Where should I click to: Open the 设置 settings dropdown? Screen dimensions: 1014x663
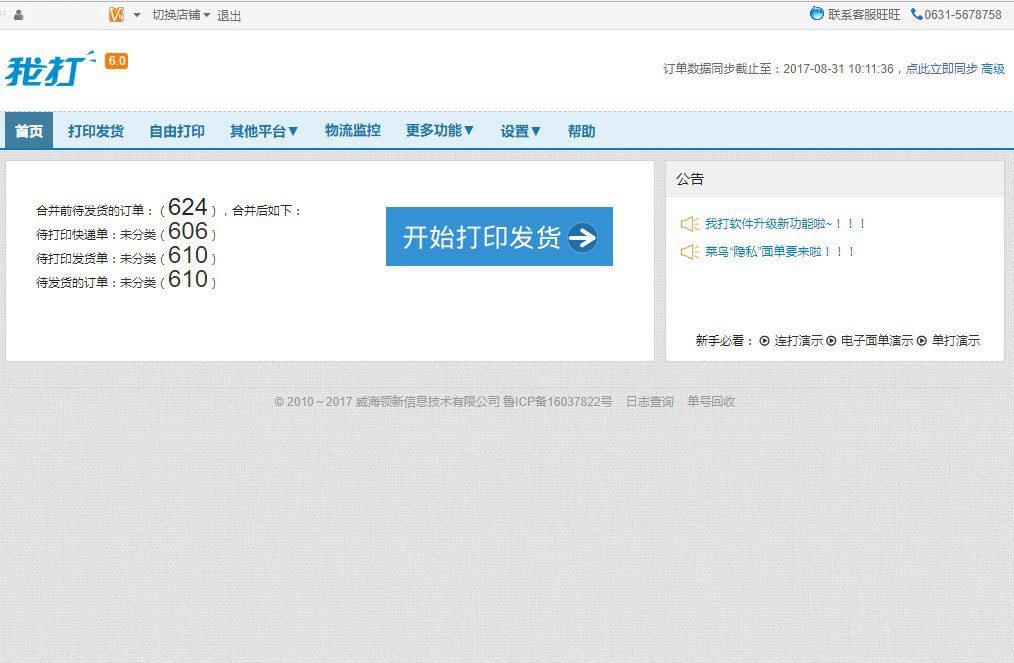519,130
